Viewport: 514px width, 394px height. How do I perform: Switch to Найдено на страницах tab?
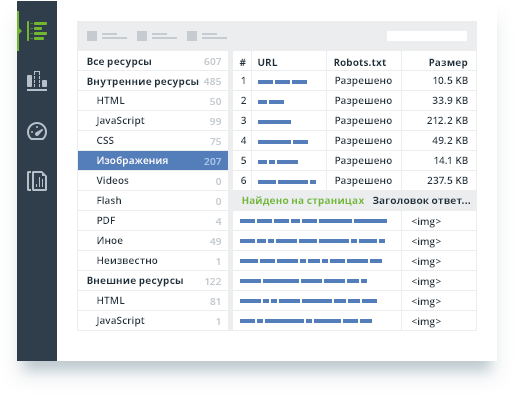(x=303, y=201)
